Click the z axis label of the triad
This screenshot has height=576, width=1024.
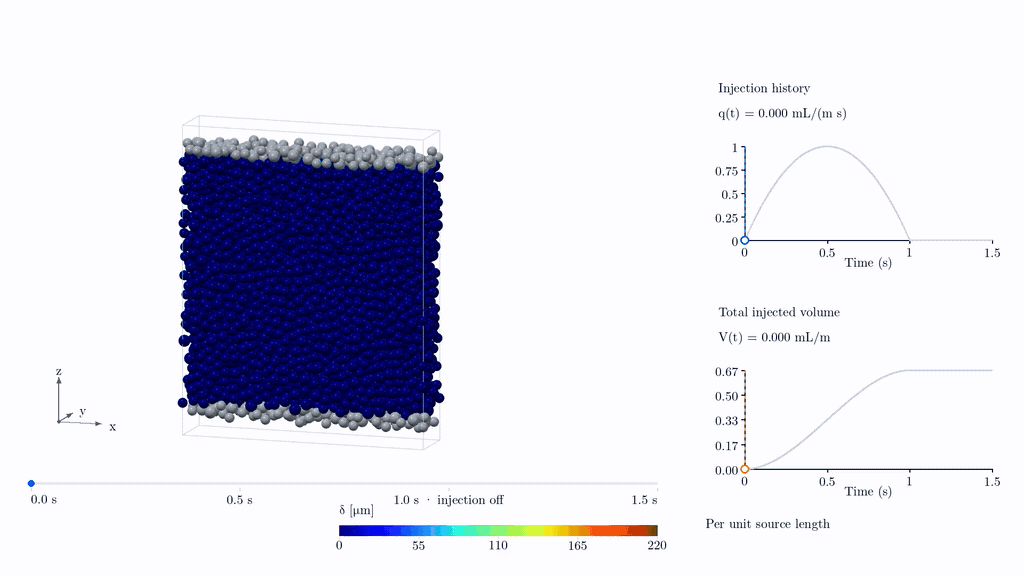coord(59,372)
